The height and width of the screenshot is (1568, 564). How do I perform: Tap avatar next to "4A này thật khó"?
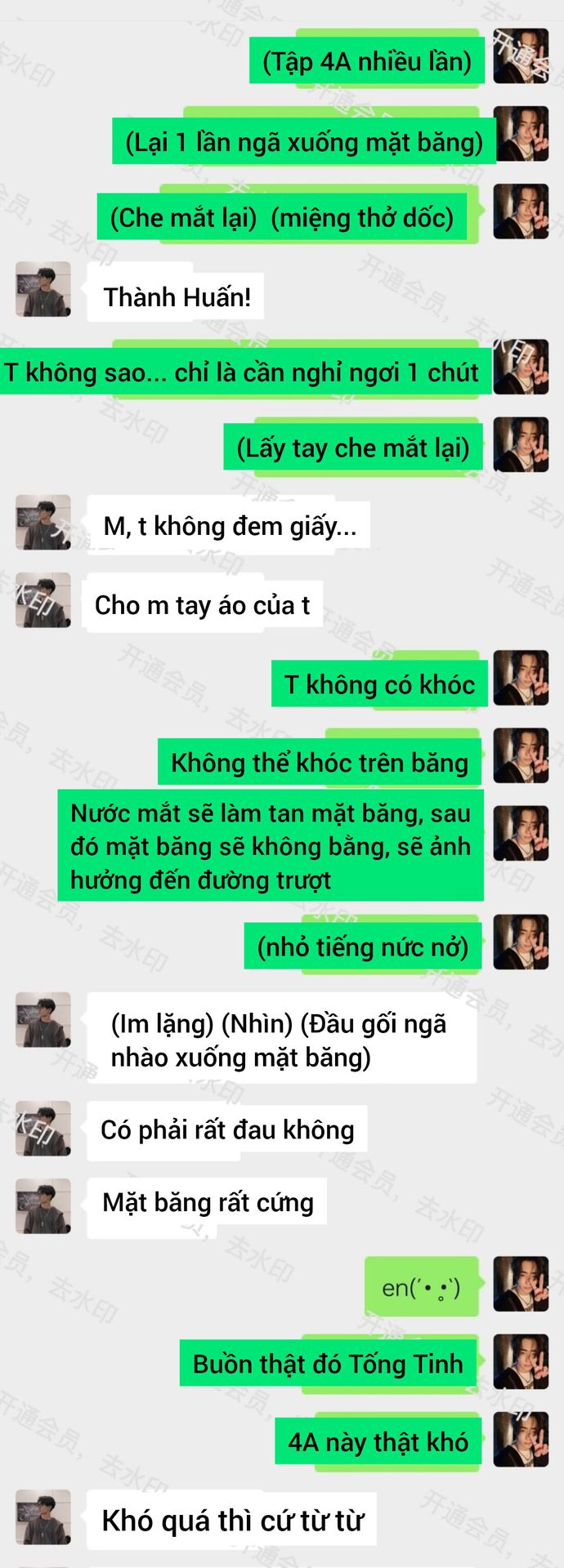point(521,1439)
